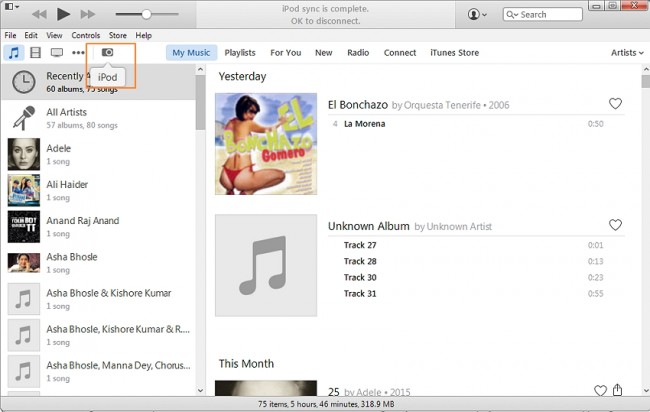Select Recently Added clock icon
Screen dimensions: 650x412
click(24, 82)
